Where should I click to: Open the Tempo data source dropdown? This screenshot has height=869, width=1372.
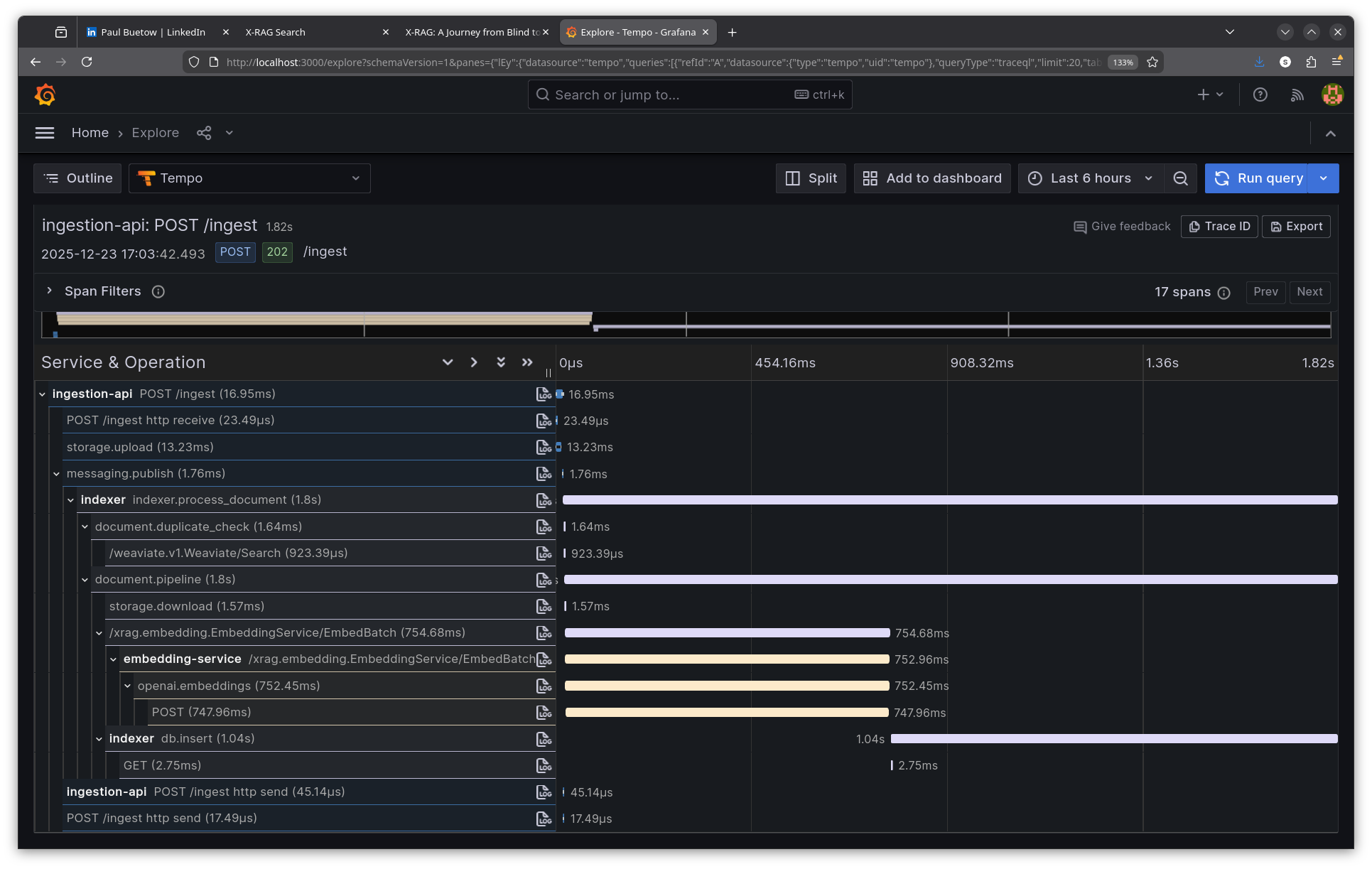click(x=249, y=178)
